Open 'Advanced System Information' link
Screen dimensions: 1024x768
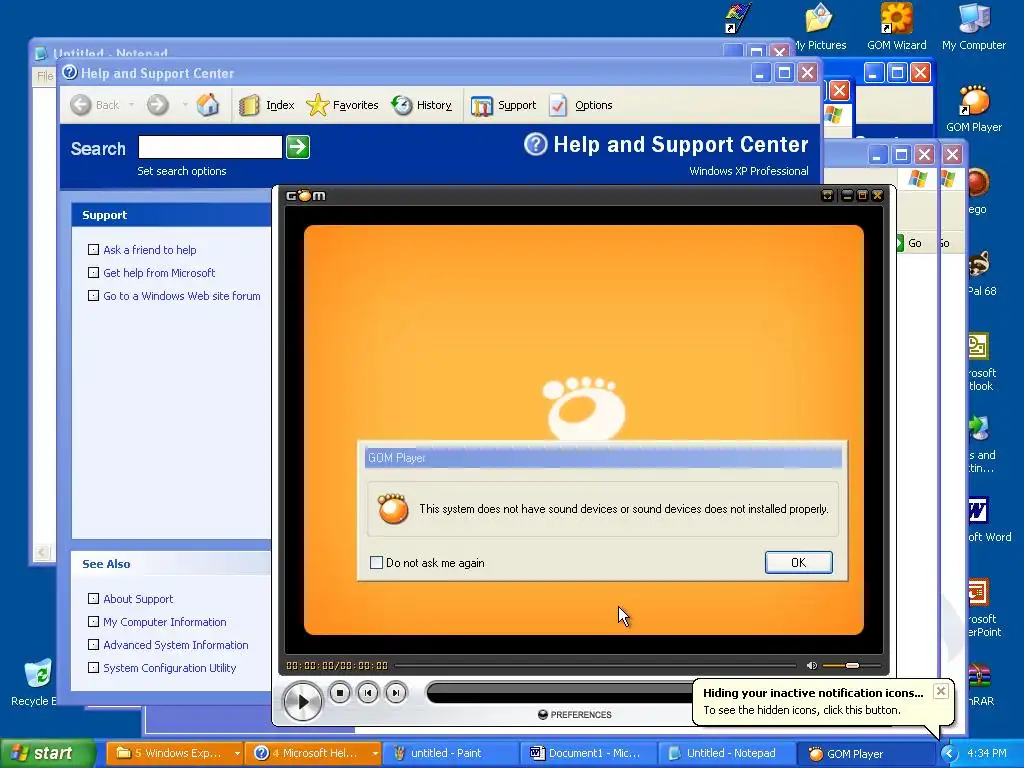(176, 645)
